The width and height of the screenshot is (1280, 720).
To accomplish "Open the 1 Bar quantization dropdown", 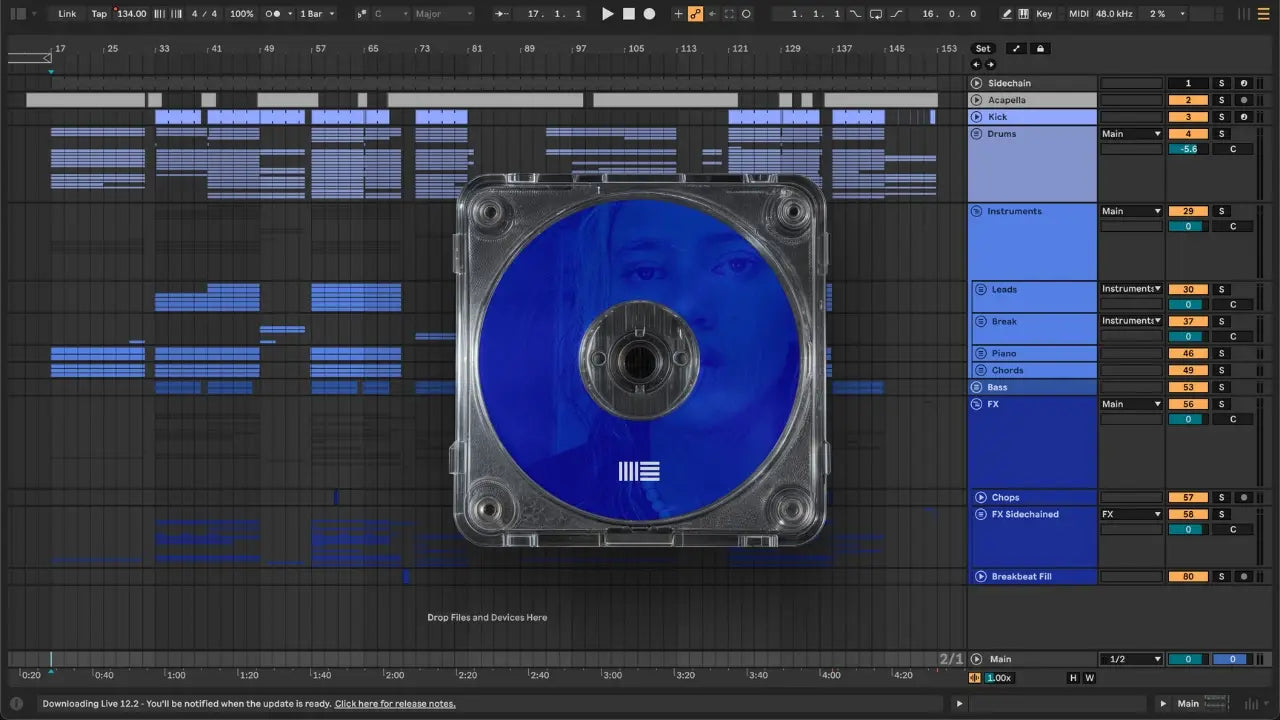I will pyautogui.click(x=318, y=14).
